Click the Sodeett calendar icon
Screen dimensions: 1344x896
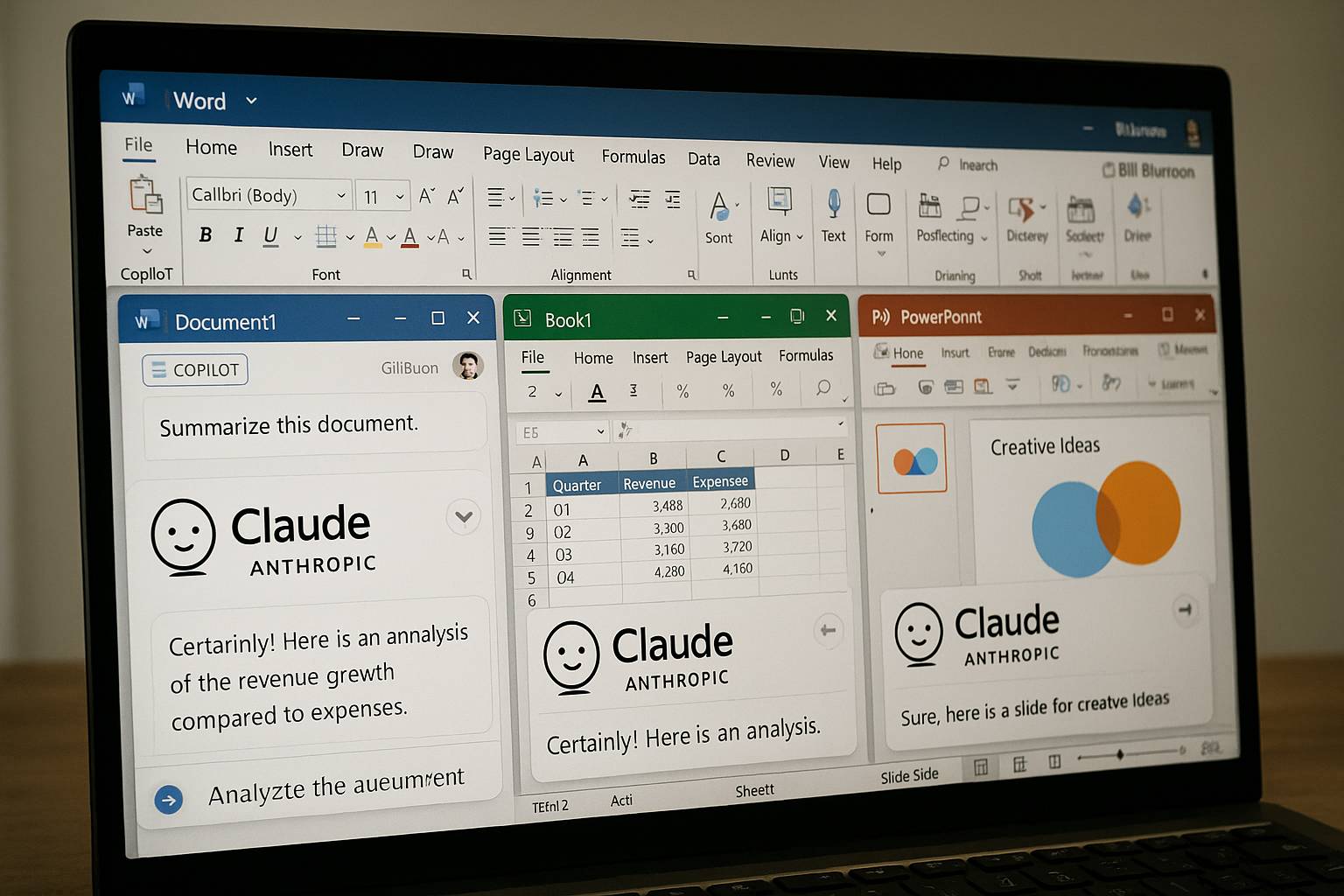point(1081,210)
